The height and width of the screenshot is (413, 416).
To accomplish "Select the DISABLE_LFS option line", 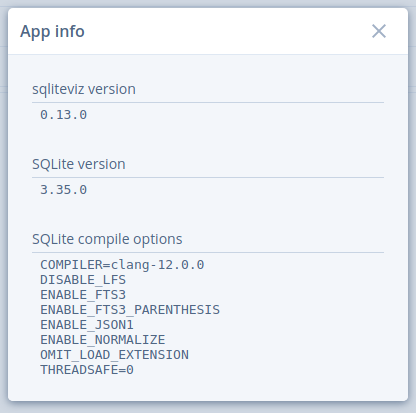I will tap(83, 280).
